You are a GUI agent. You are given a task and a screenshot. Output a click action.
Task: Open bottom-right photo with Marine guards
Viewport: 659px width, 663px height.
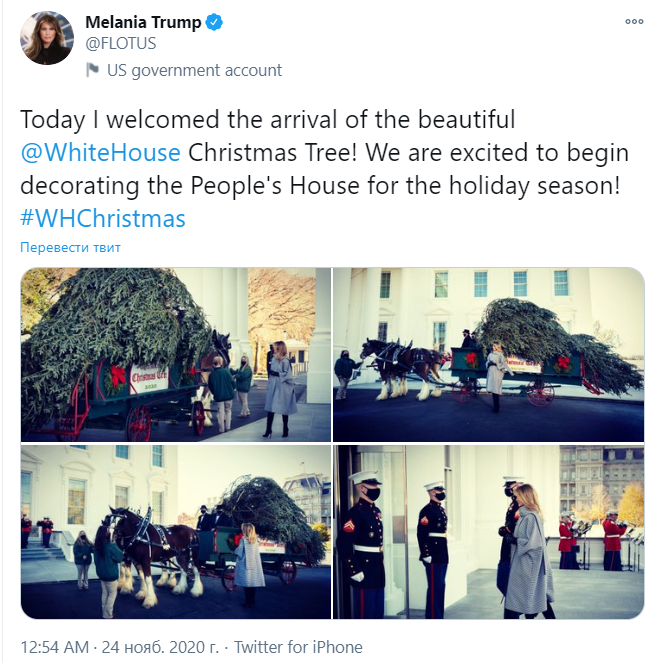point(489,531)
